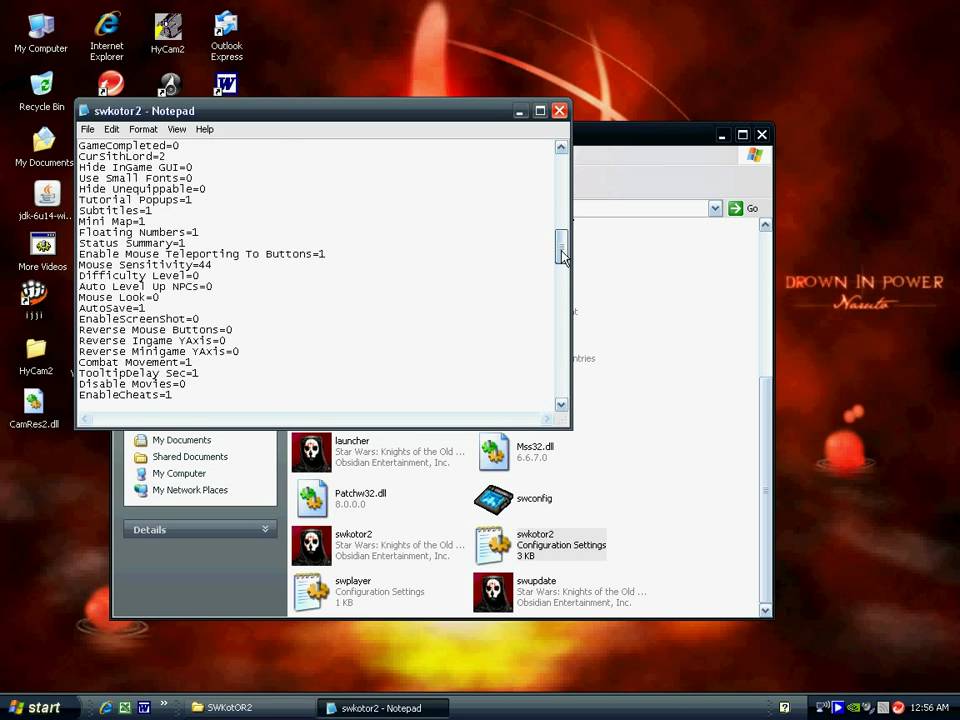Click Internet Explorer quick launch icon
Screen dimensions: 960x720
coord(106,708)
